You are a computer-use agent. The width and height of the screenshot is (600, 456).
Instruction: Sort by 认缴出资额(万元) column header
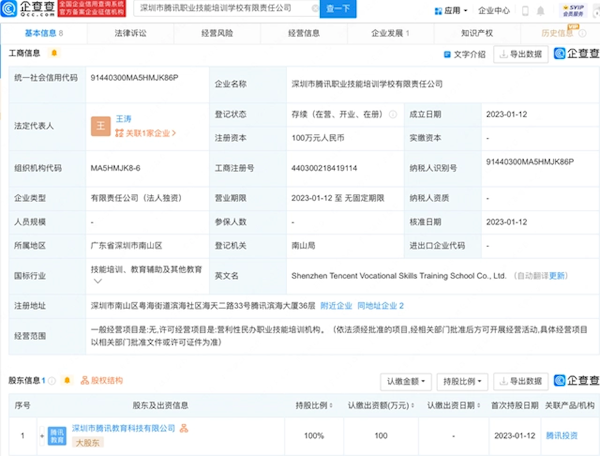click(x=381, y=406)
